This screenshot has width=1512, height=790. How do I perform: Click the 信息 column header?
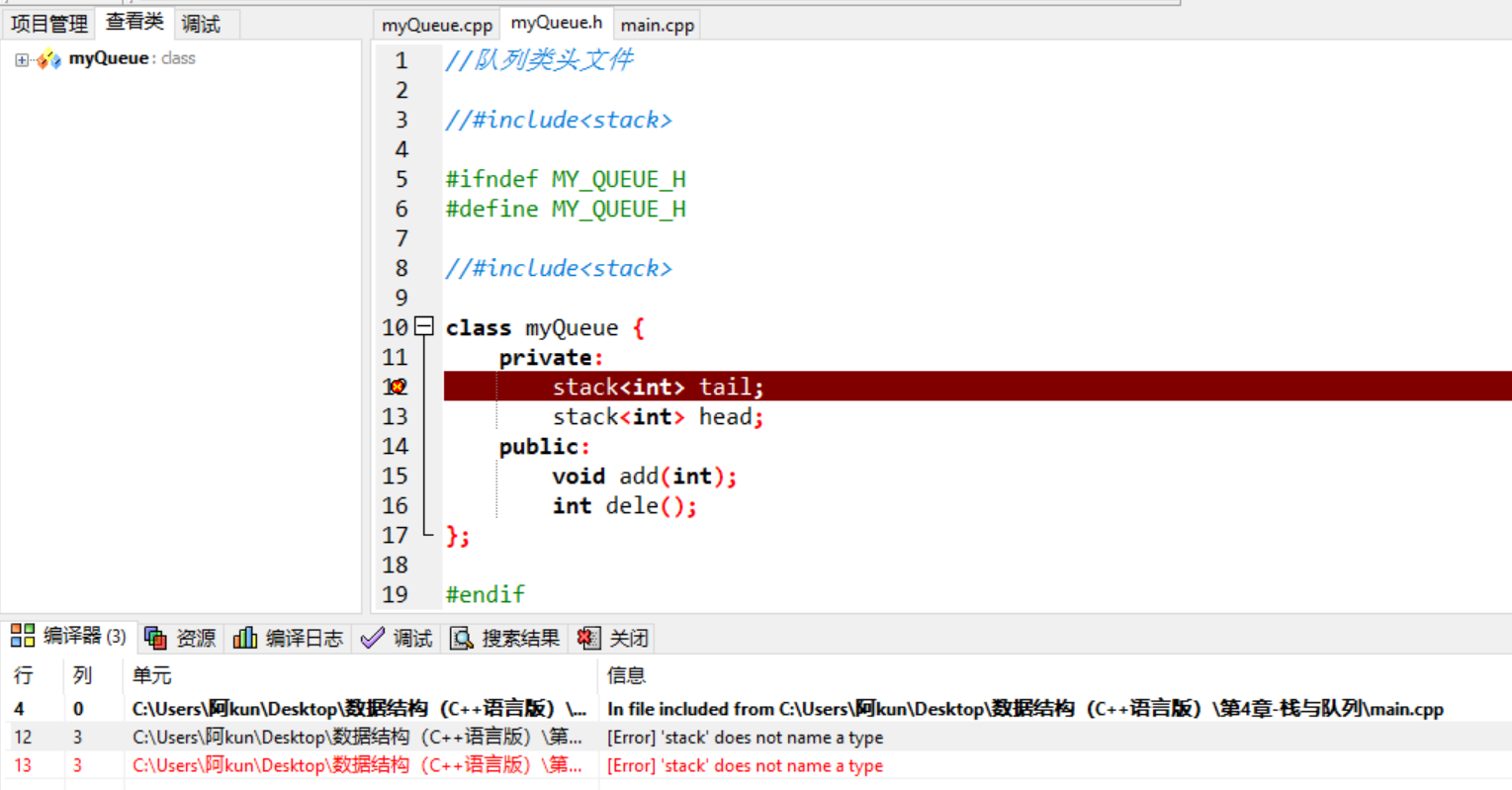(1055, 675)
